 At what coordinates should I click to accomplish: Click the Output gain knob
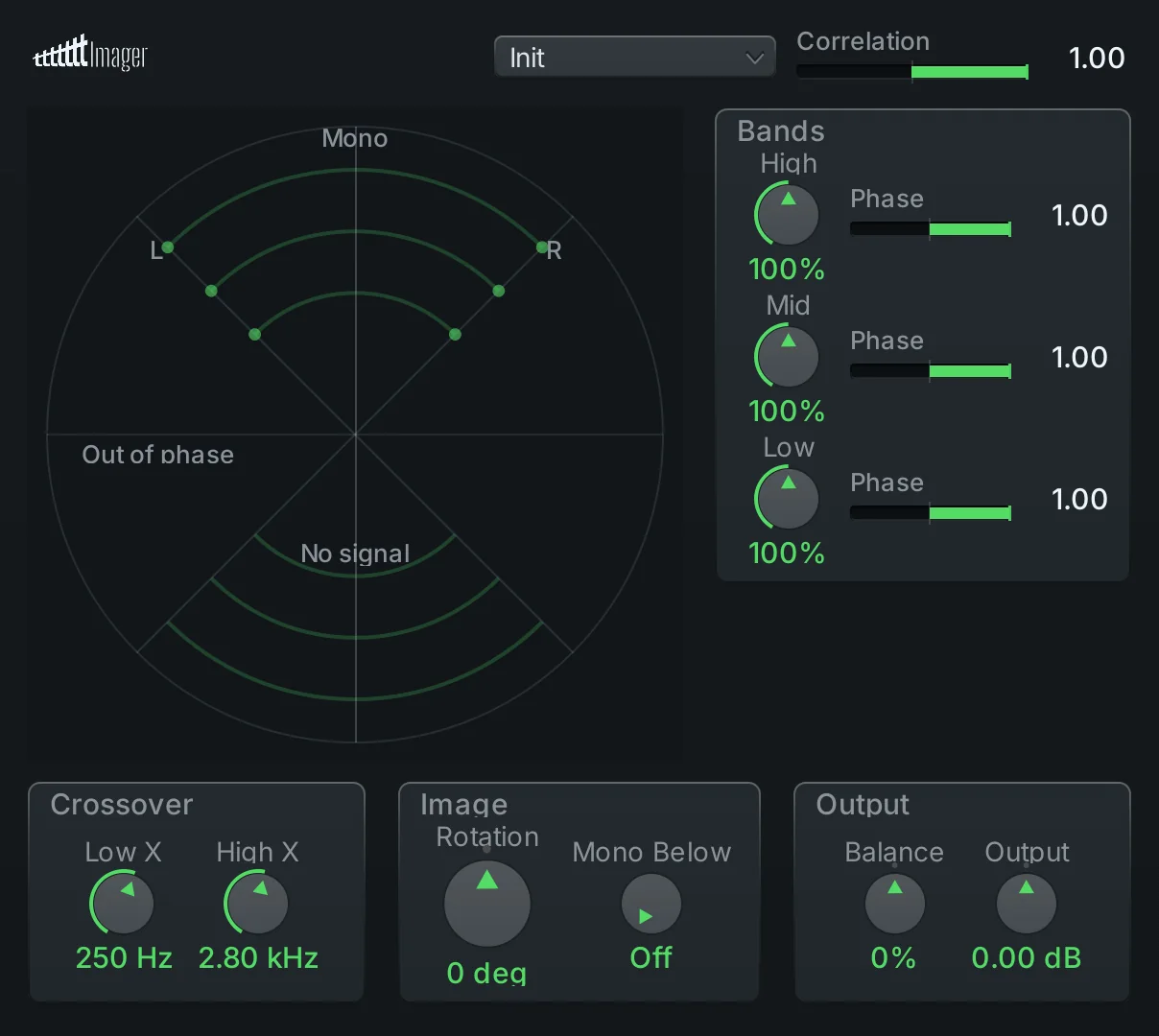click(x=1027, y=904)
